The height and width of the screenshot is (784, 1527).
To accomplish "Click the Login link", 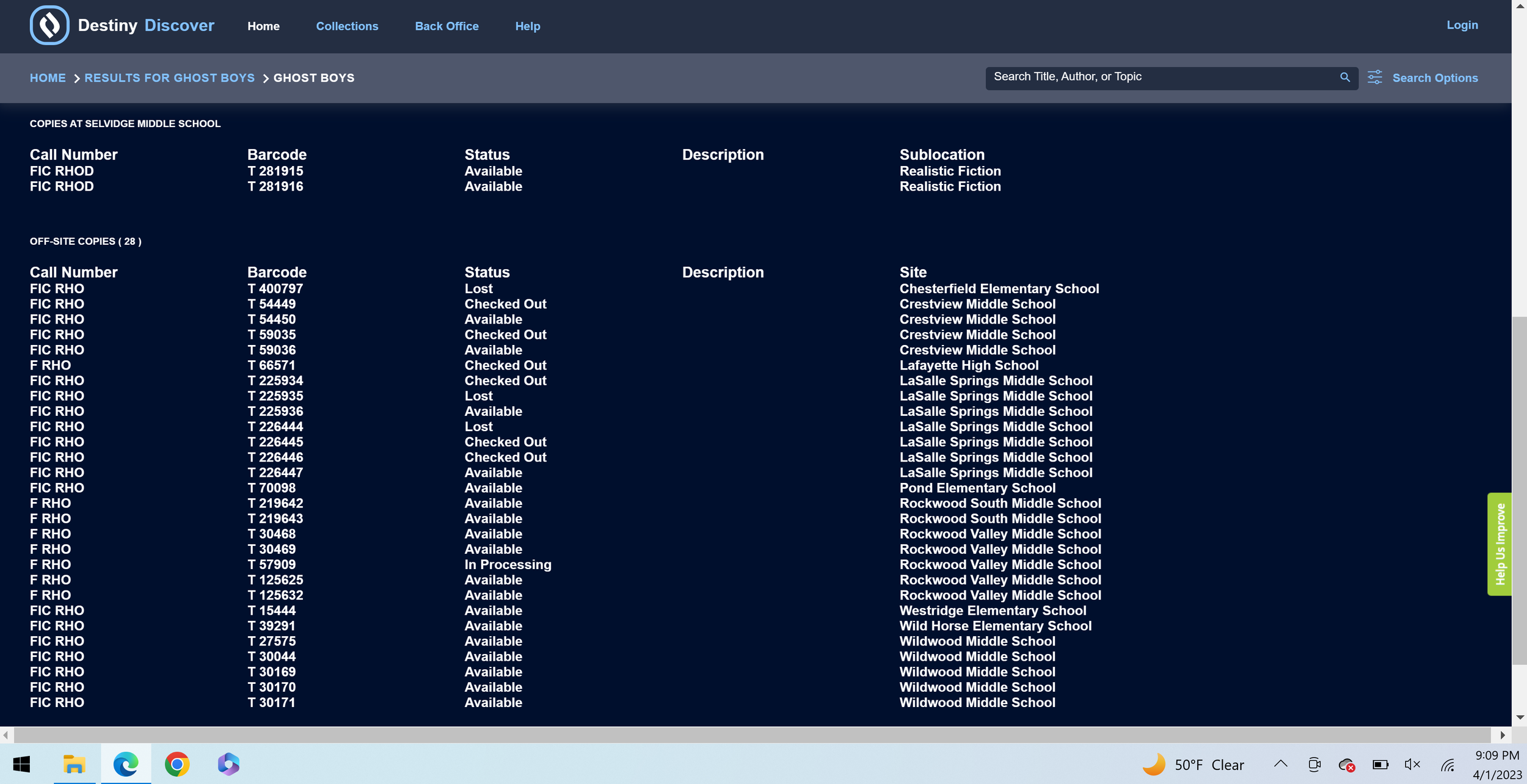I will click(1462, 25).
